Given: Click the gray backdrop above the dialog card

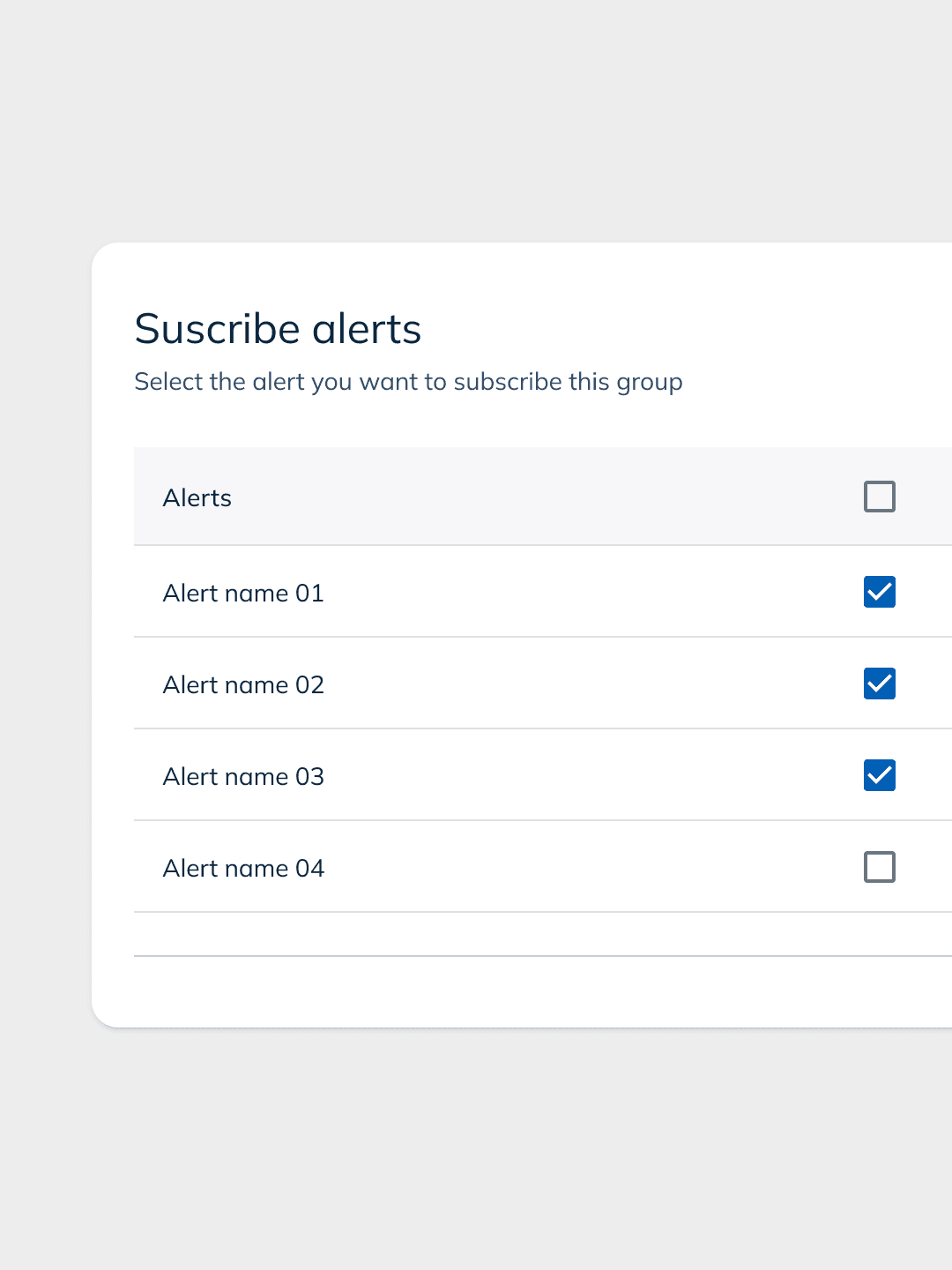Looking at the screenshot, I should click(x=476, y=123).
